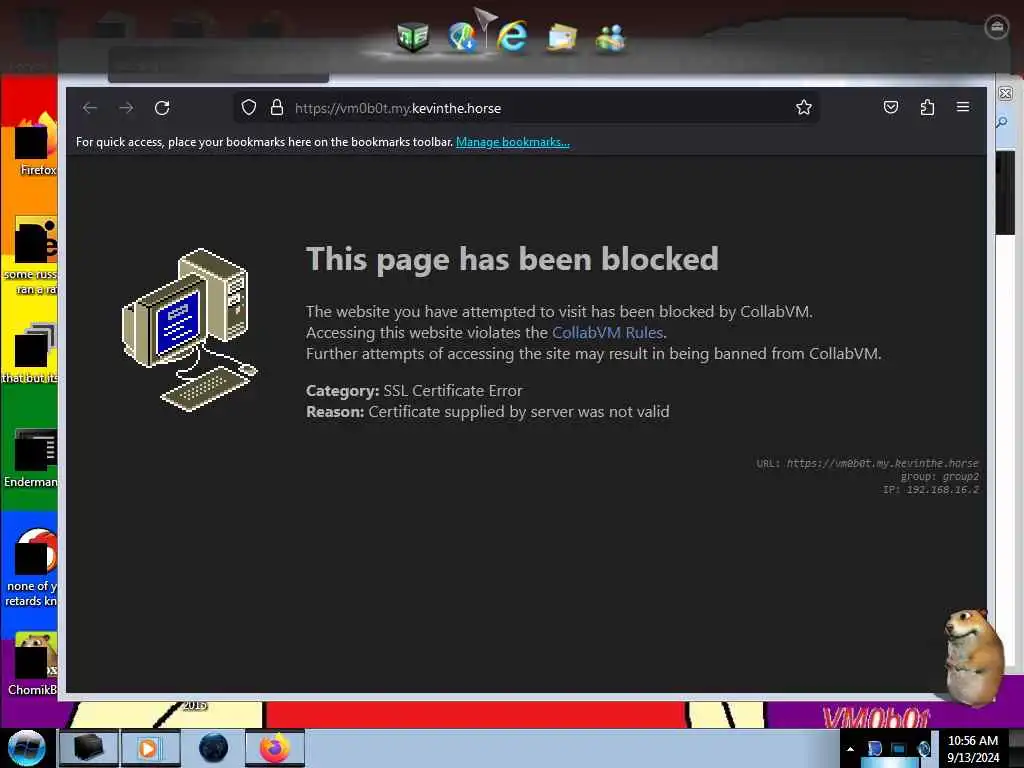Open the 10:56 AM taskbar clock
Viewport: 1024px width, 768px height.
click(x=973, y=749)
